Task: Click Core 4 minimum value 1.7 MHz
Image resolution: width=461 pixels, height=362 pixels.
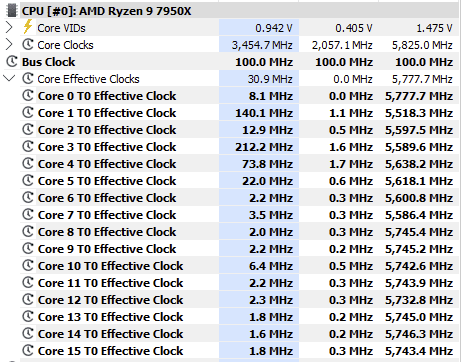Action: (x=351, y=164)
